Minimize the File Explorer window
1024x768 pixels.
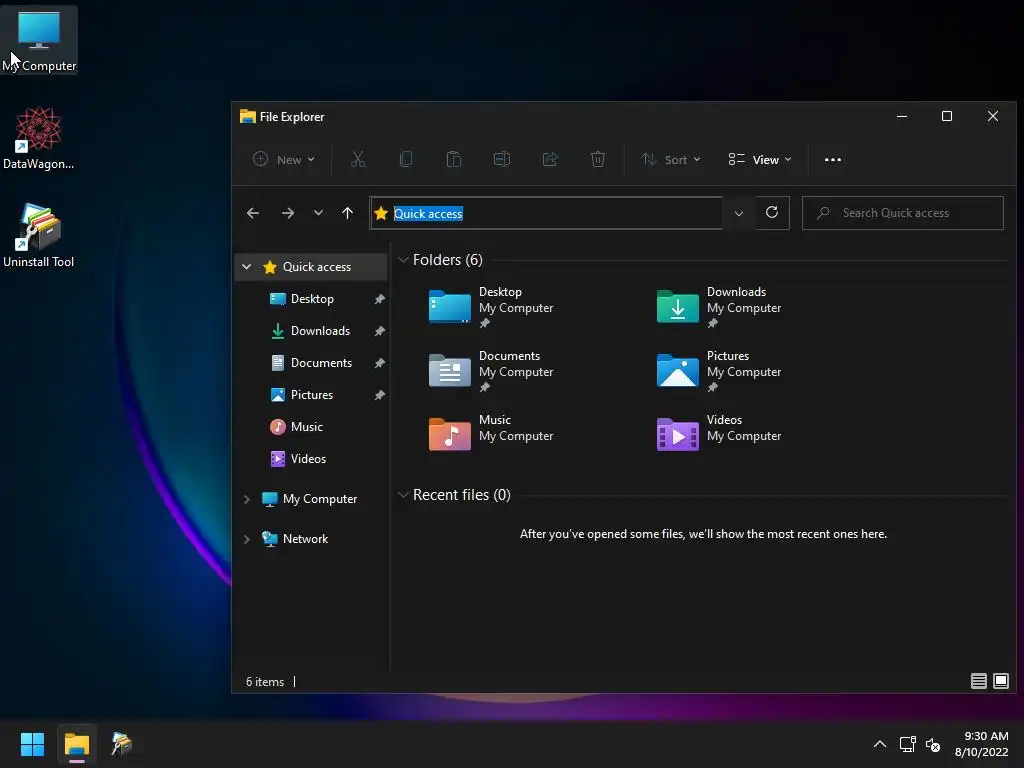tap(902, 116)
